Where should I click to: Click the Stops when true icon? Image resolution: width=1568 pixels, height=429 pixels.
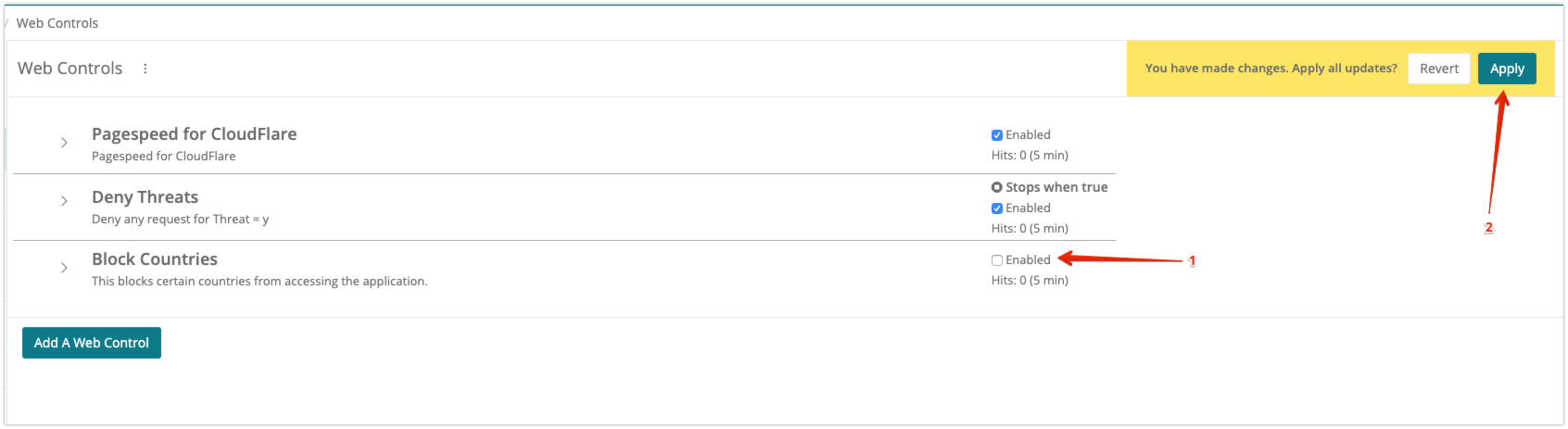997,187
